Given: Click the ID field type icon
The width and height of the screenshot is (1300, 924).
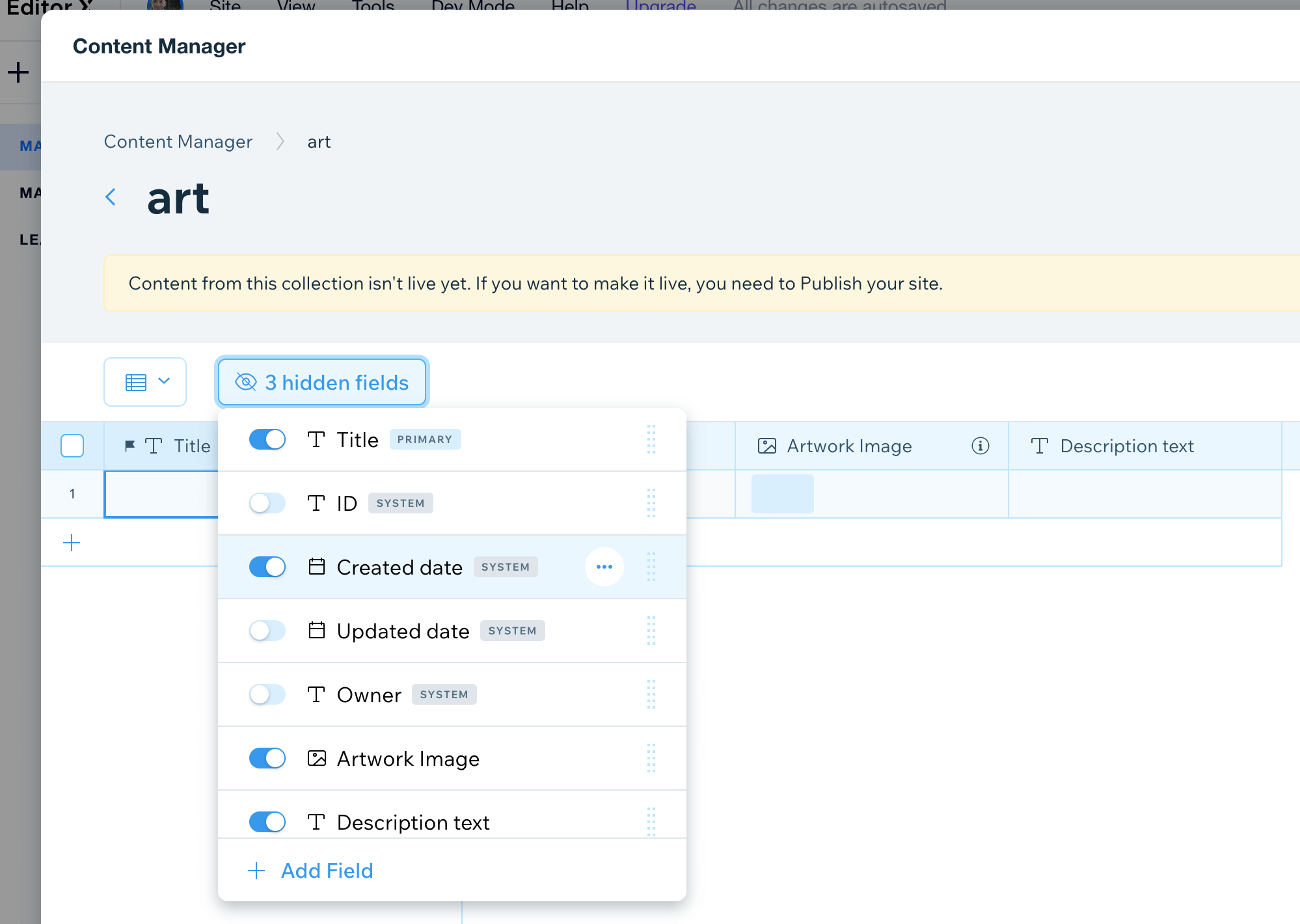Looking at the screenshot, I should pos(316,502).
